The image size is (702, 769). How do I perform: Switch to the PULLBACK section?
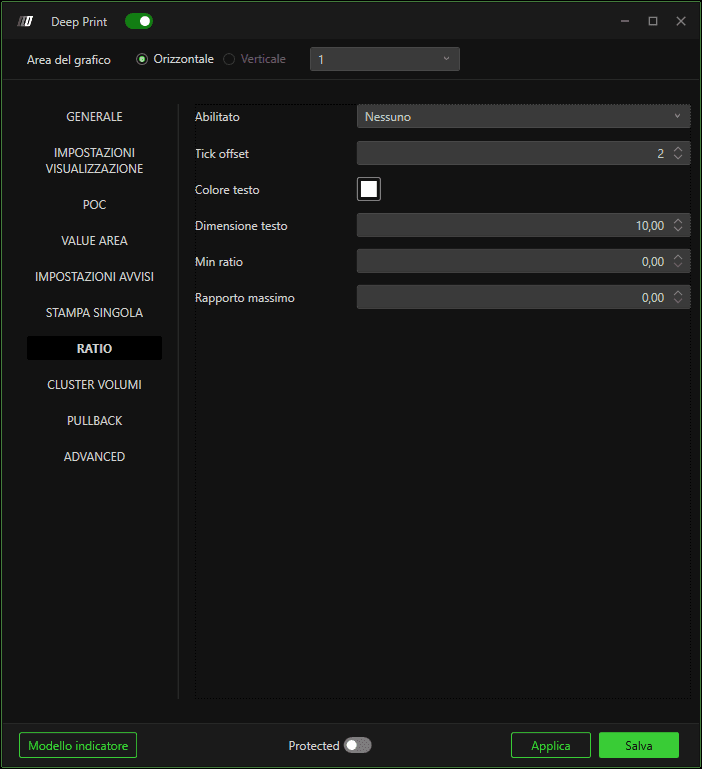[x=94, y=421]
